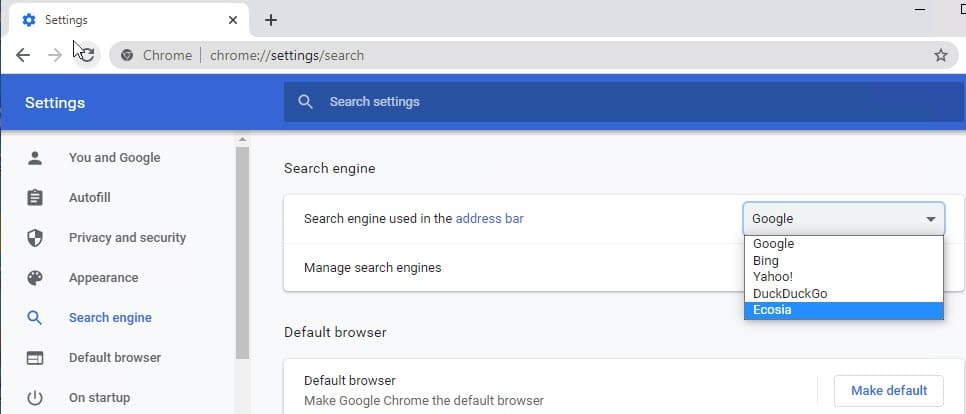The image size is (966, 414).
Task: Go to the Search engine sidebar item
Action: tap(110, 318)
